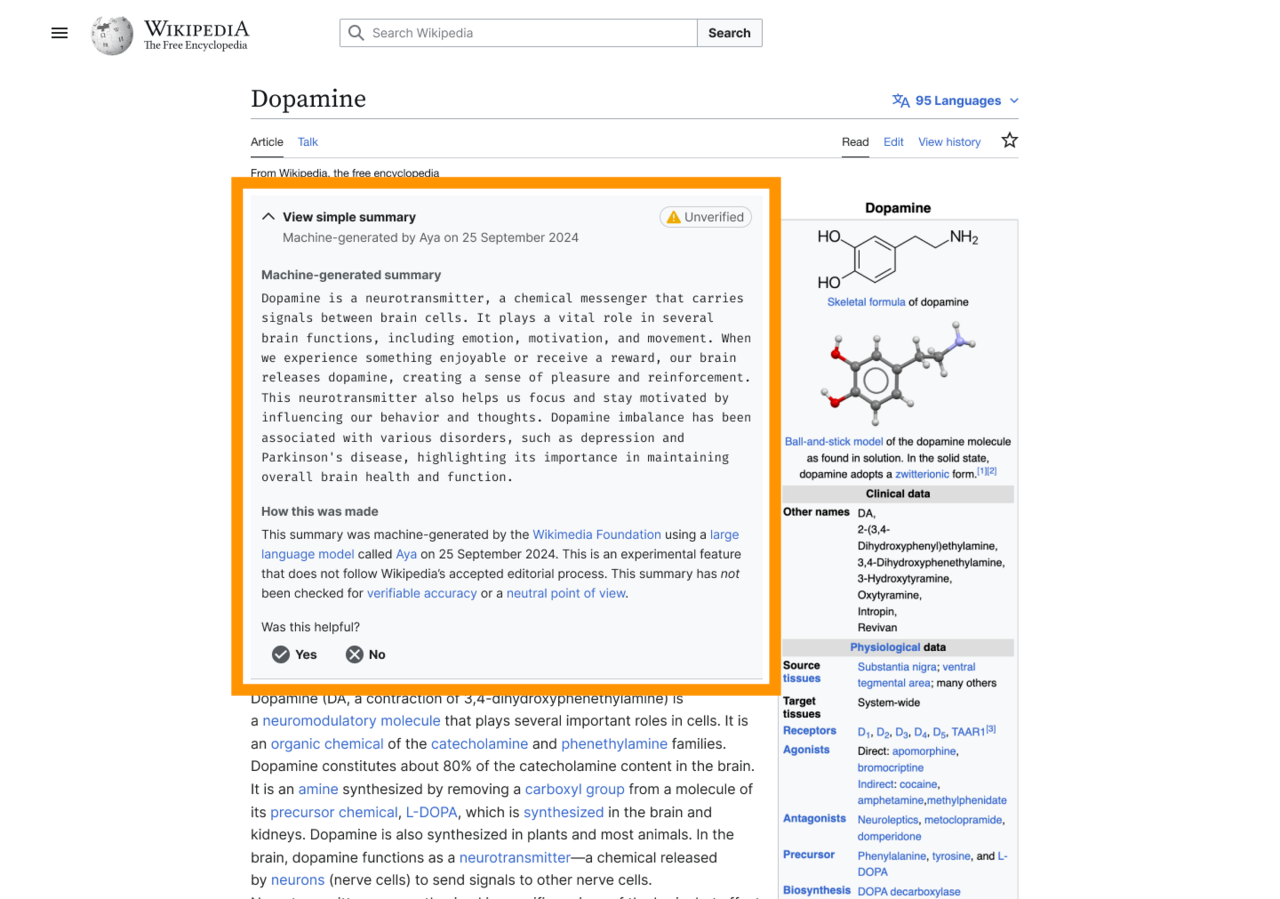Open the catecholamine link
Screen dimensions: 1280x899
coord(479,744)
